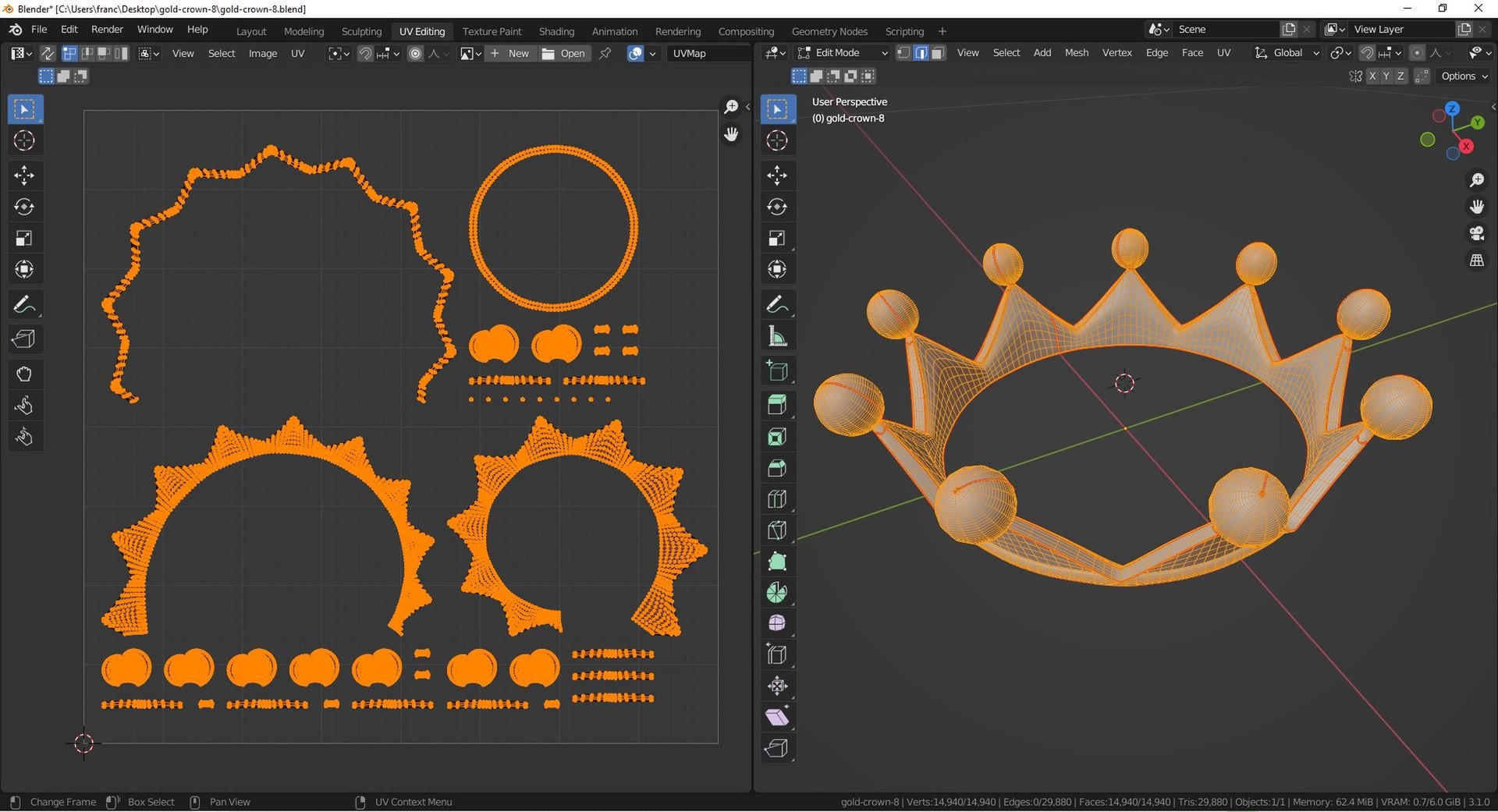
Task: Open the UV editor overlays dropdown arrow
Action: click(x=652, y=53)
